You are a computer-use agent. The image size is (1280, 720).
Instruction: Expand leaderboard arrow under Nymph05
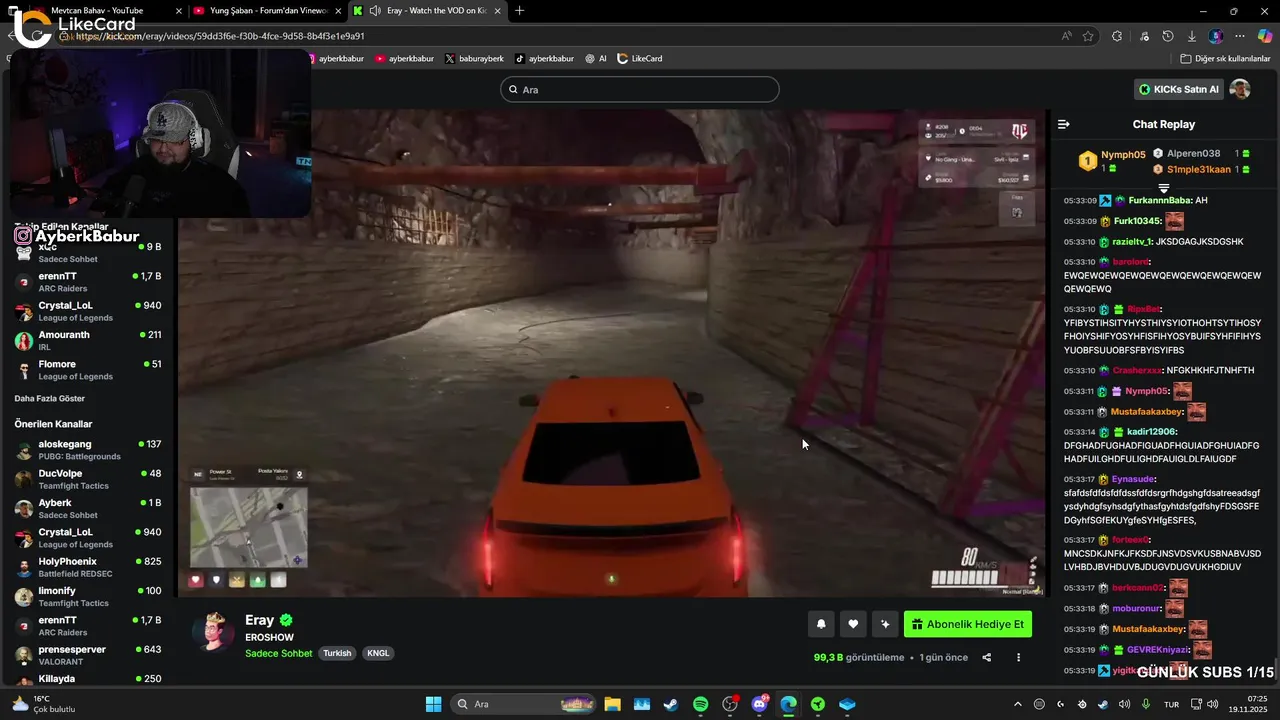(x=1164, y=188)
